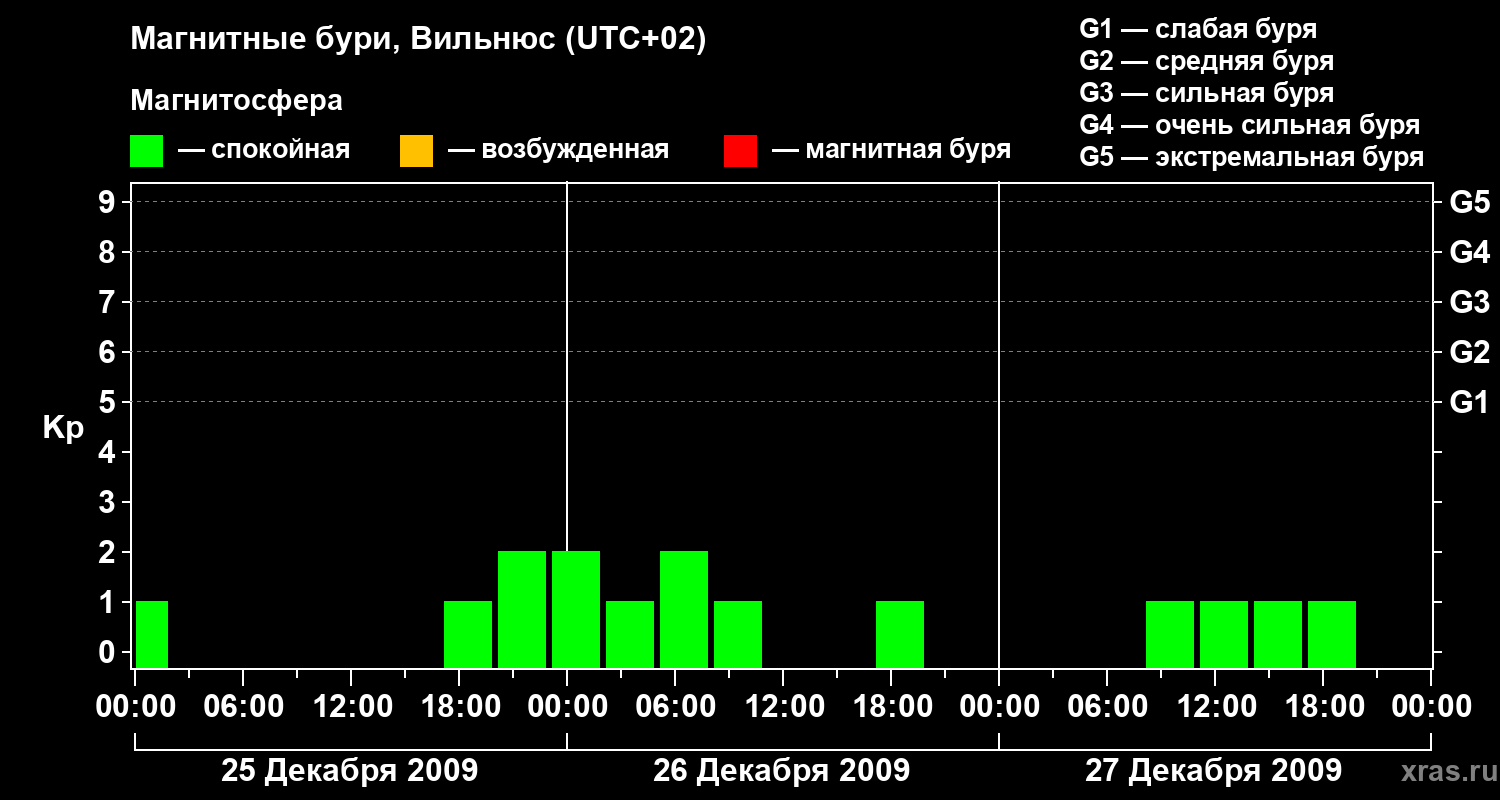Click the Kp 1 bar at 18:00 on 25 December
The image size is (1500, 800).
[468, 634]
